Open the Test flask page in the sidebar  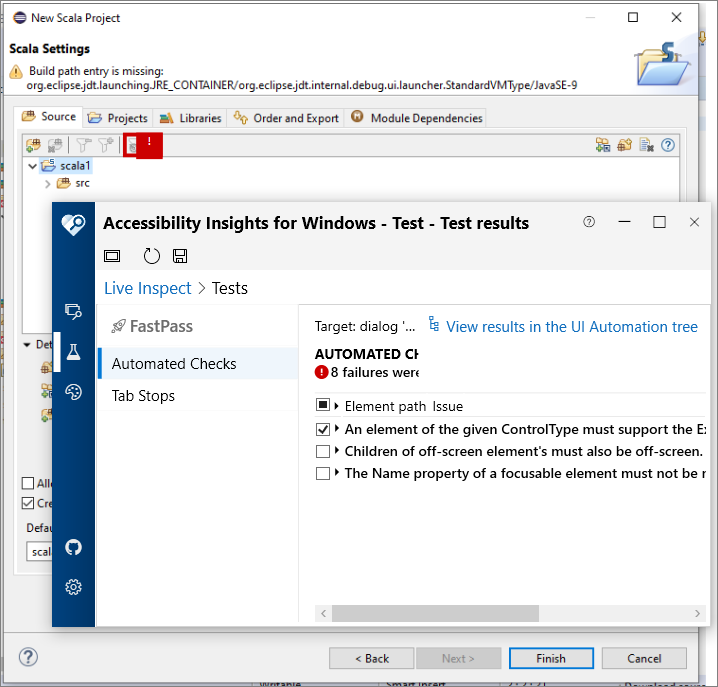[x=73, y=352]
